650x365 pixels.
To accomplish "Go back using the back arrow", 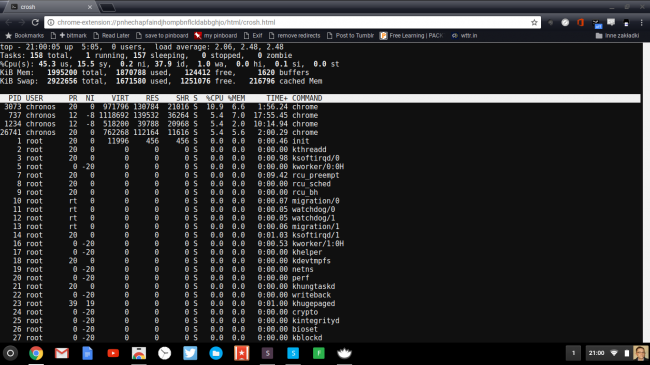I will point(9,22).
